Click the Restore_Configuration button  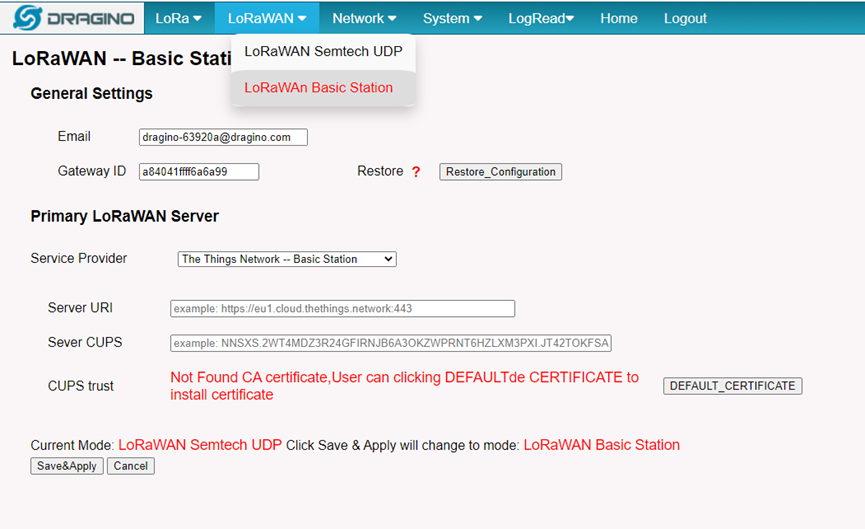[500, 172]
